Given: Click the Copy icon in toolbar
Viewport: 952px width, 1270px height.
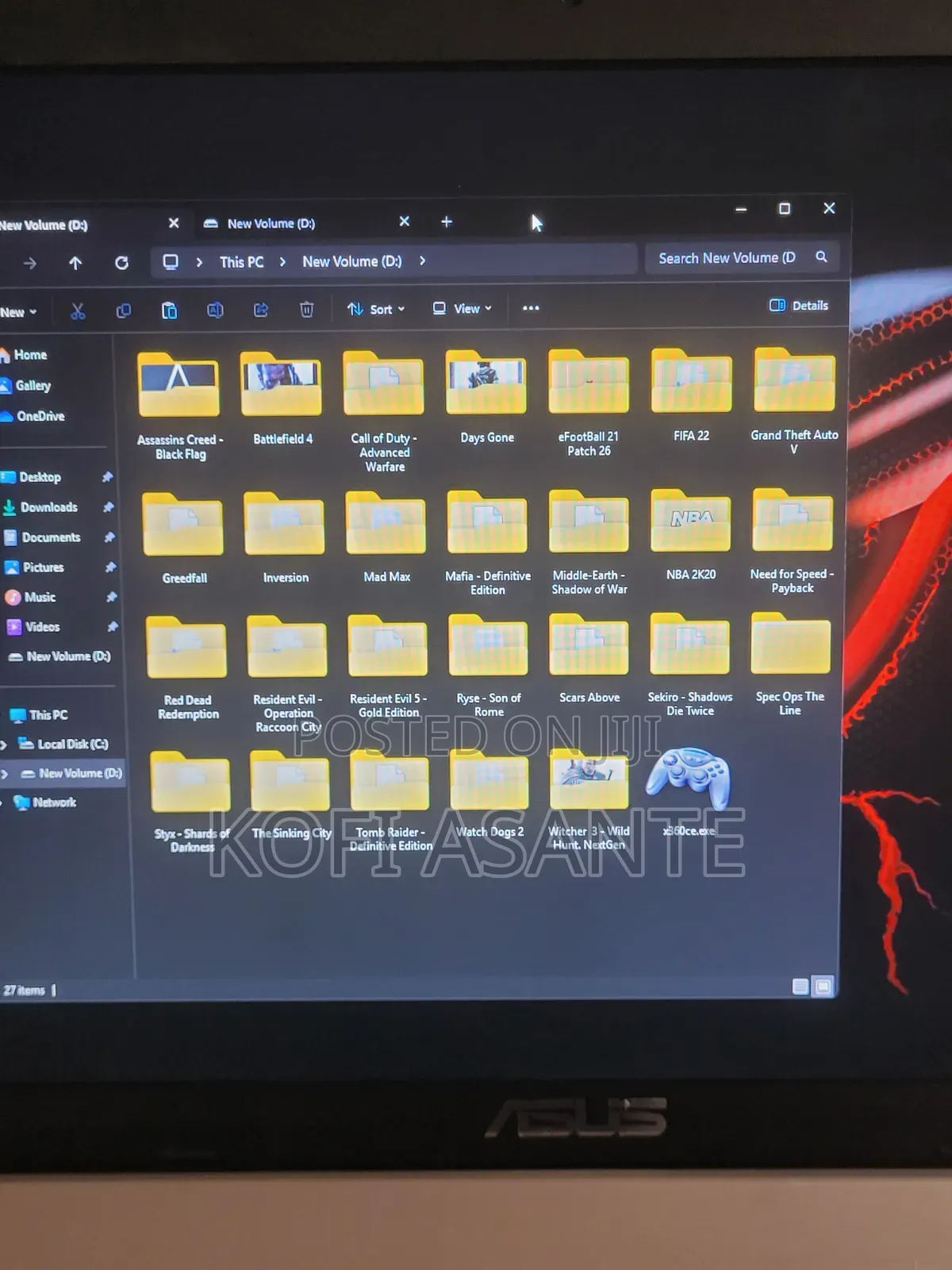Looking at the screenshot, I should coord(124,310).
